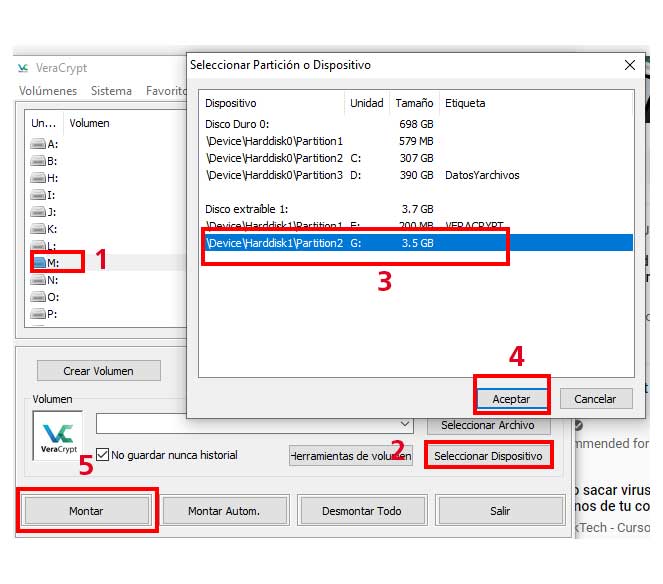Click the Desmontar Todo button
663x584 pixels.
point(362,511)
